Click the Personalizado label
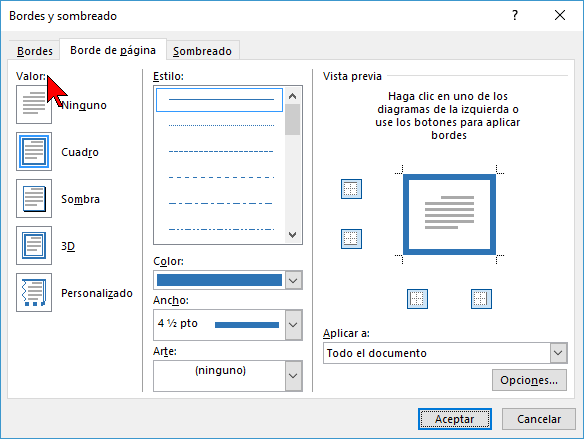The height and width of the screenshot is (439, 584). [97, 293]
